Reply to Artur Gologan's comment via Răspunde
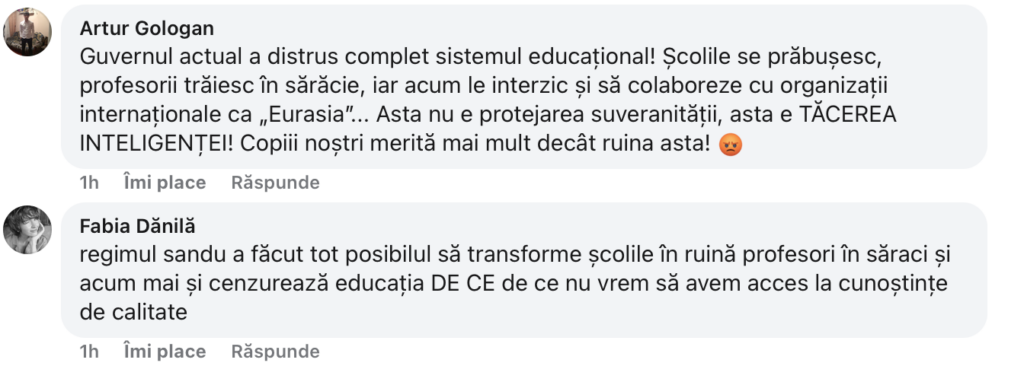 (276, 183)
